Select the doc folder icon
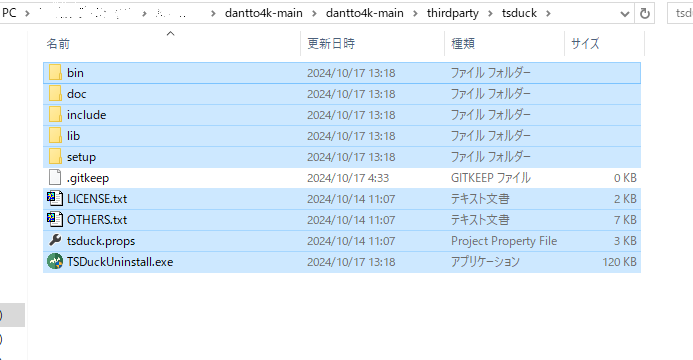The width and height of the screenshot is (693, 360). 55,94
